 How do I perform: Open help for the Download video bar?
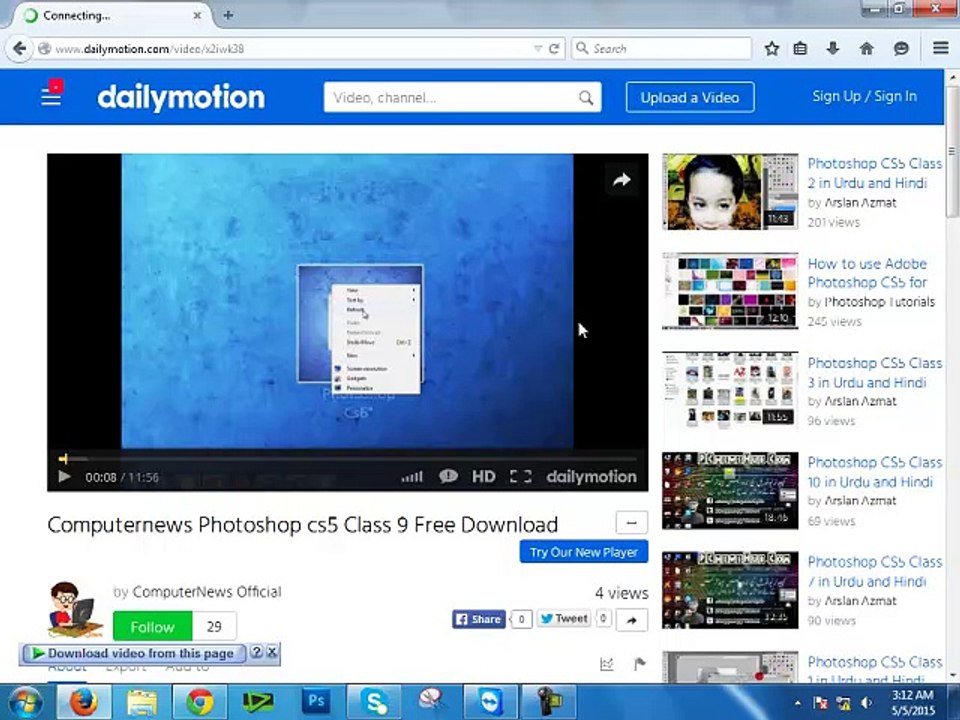click(257, 653)
